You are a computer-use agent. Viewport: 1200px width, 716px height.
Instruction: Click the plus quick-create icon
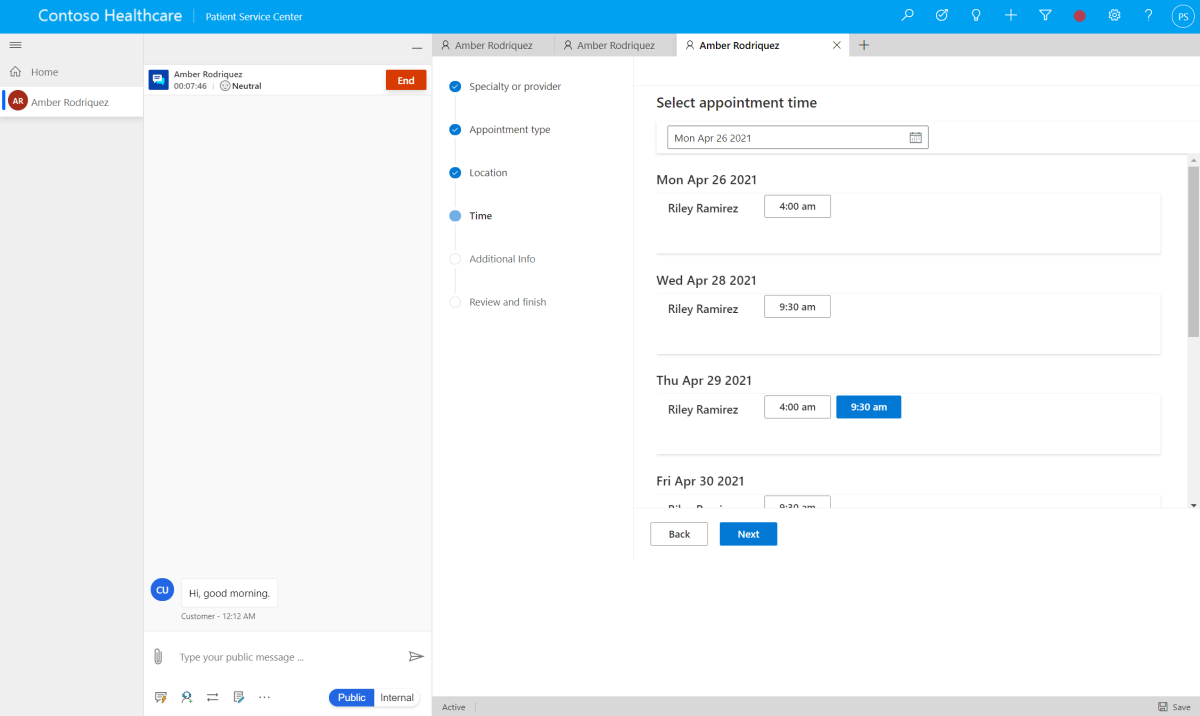(1011, 16)
